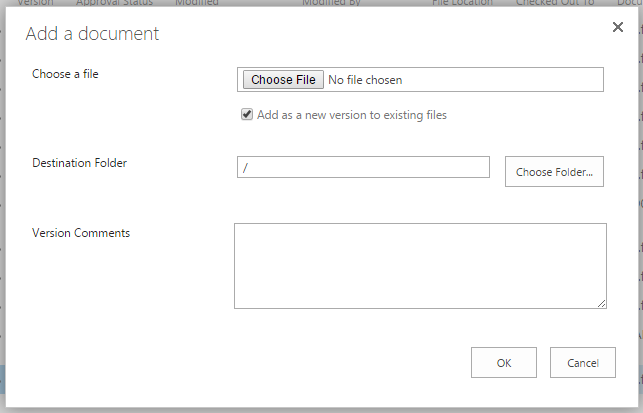The image size is (643, 413).
Task: Click the 'Version Comments' label
Action: 81,233
